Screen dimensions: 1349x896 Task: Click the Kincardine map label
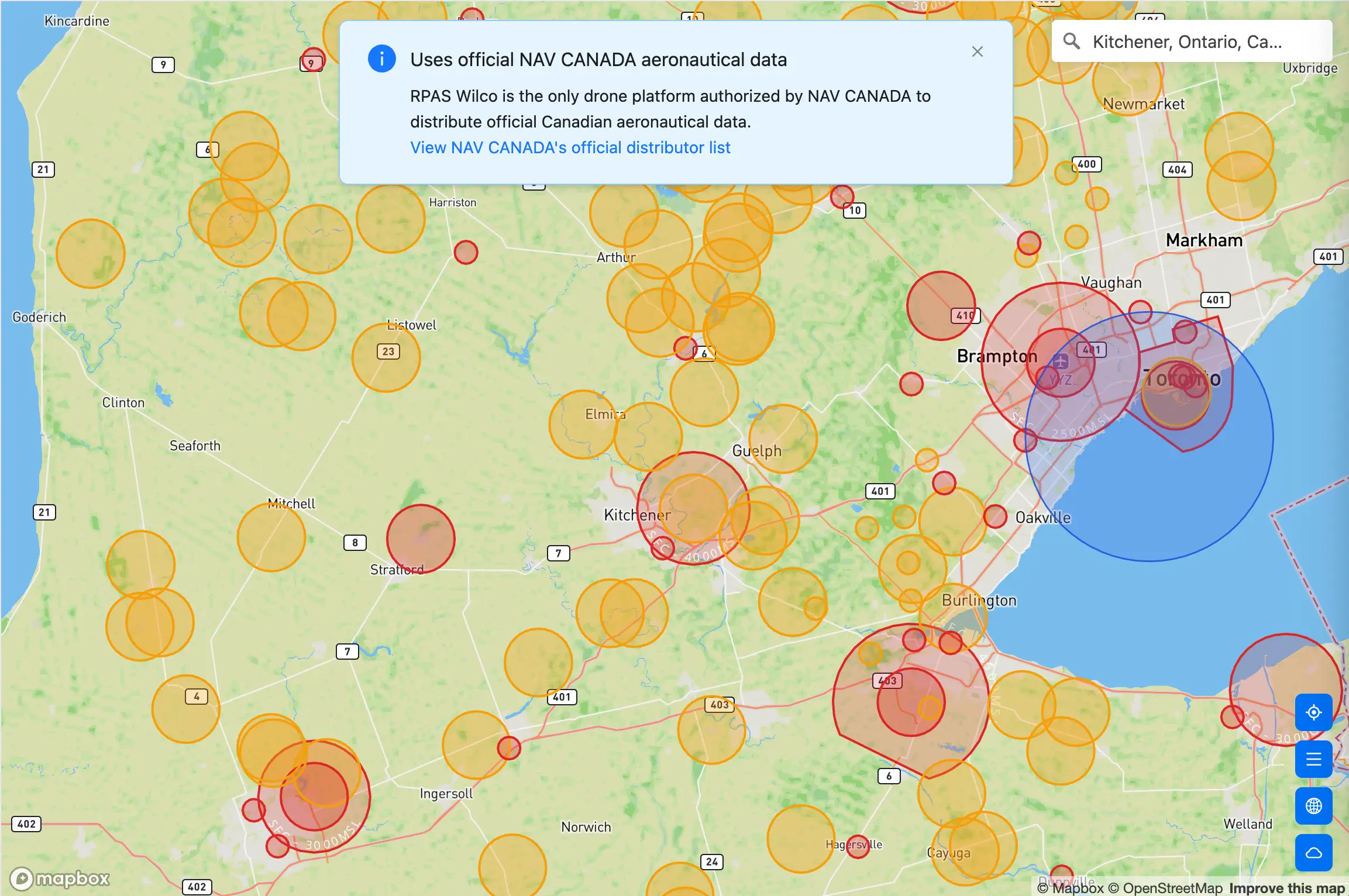pyautogui.click(x=77, y=21)
